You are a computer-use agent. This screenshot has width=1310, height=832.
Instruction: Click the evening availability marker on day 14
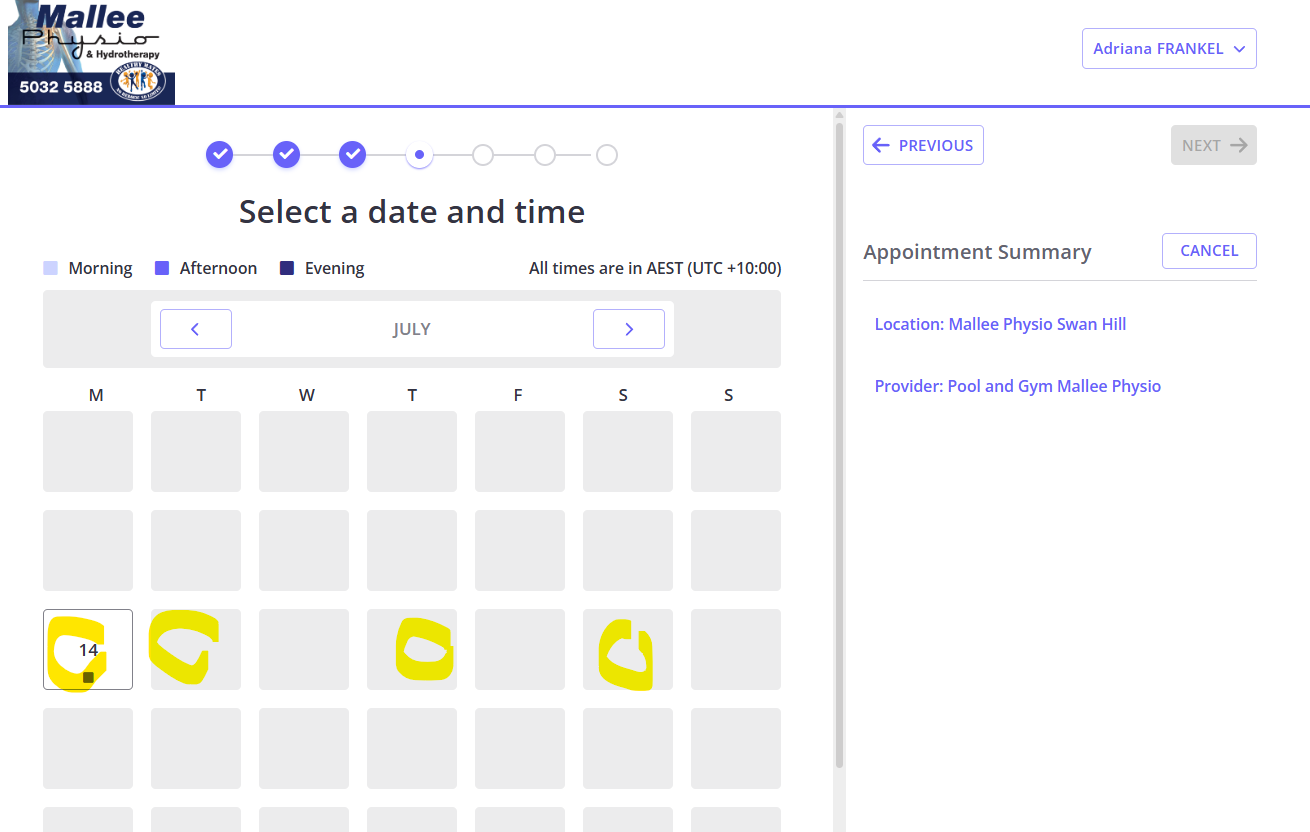coord(88,677)
